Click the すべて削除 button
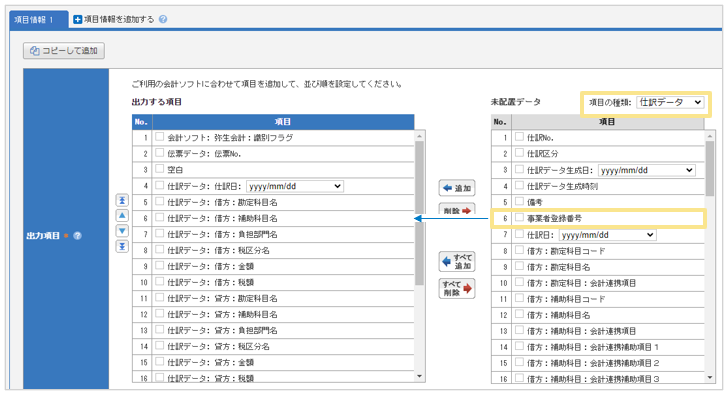This screenshot has height=395, width=728. point(457,288)
